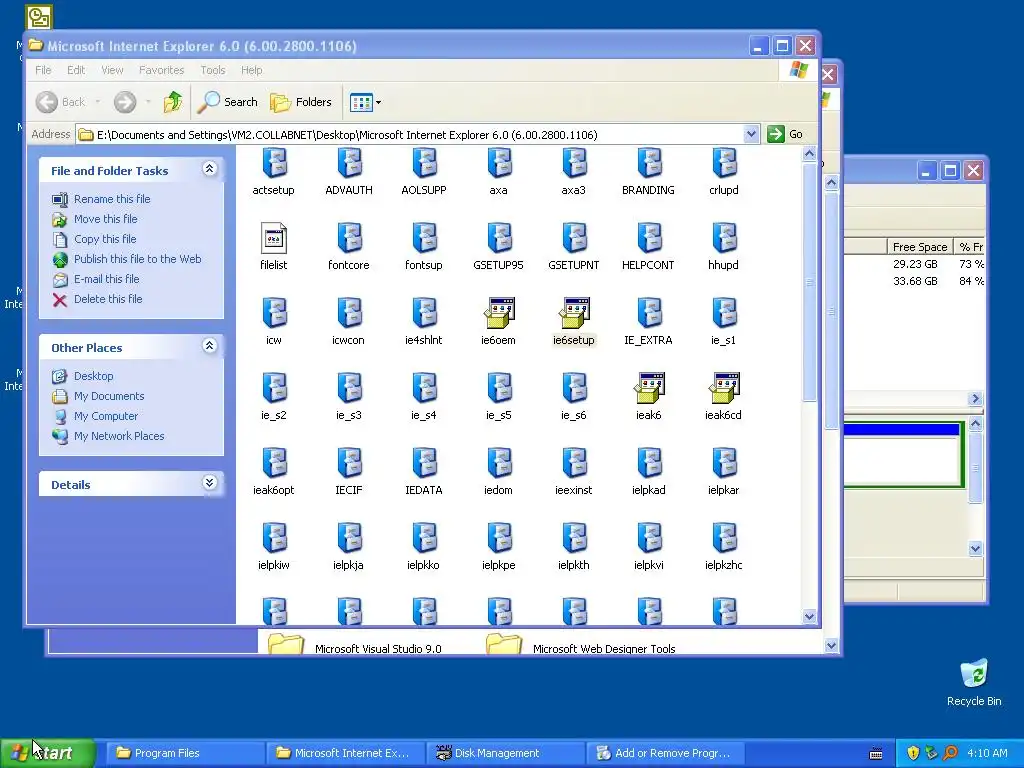This screenshot has height=768, width=1024.
Task: Select the Recycle Bin desktop icon
Action: point(974,682)
